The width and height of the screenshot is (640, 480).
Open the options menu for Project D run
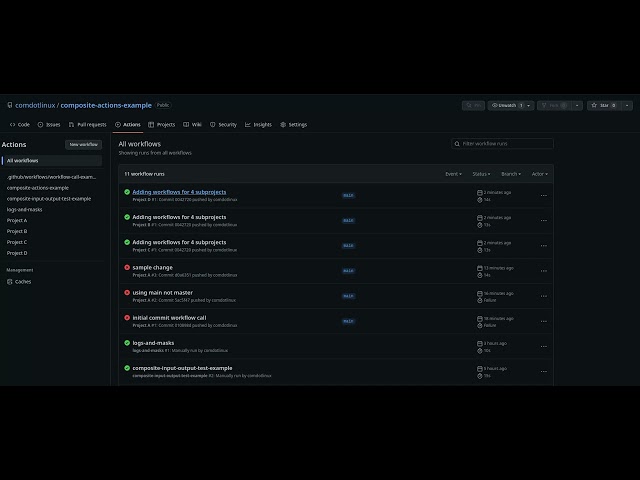point(544,196)
